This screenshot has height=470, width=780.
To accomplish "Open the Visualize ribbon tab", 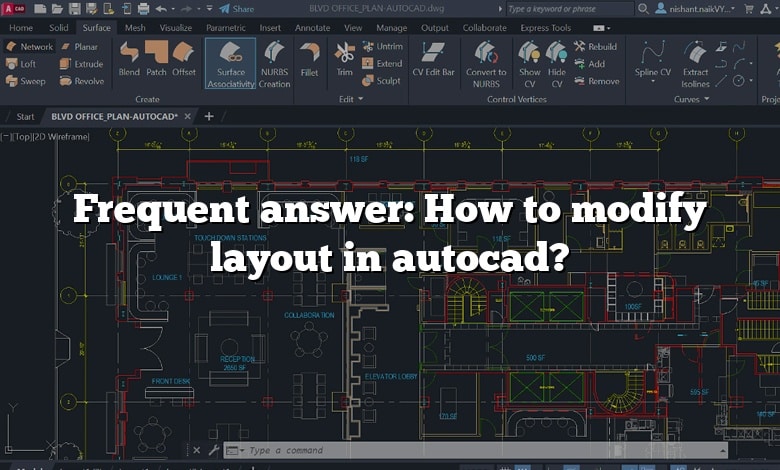I will tap(176, 28).
